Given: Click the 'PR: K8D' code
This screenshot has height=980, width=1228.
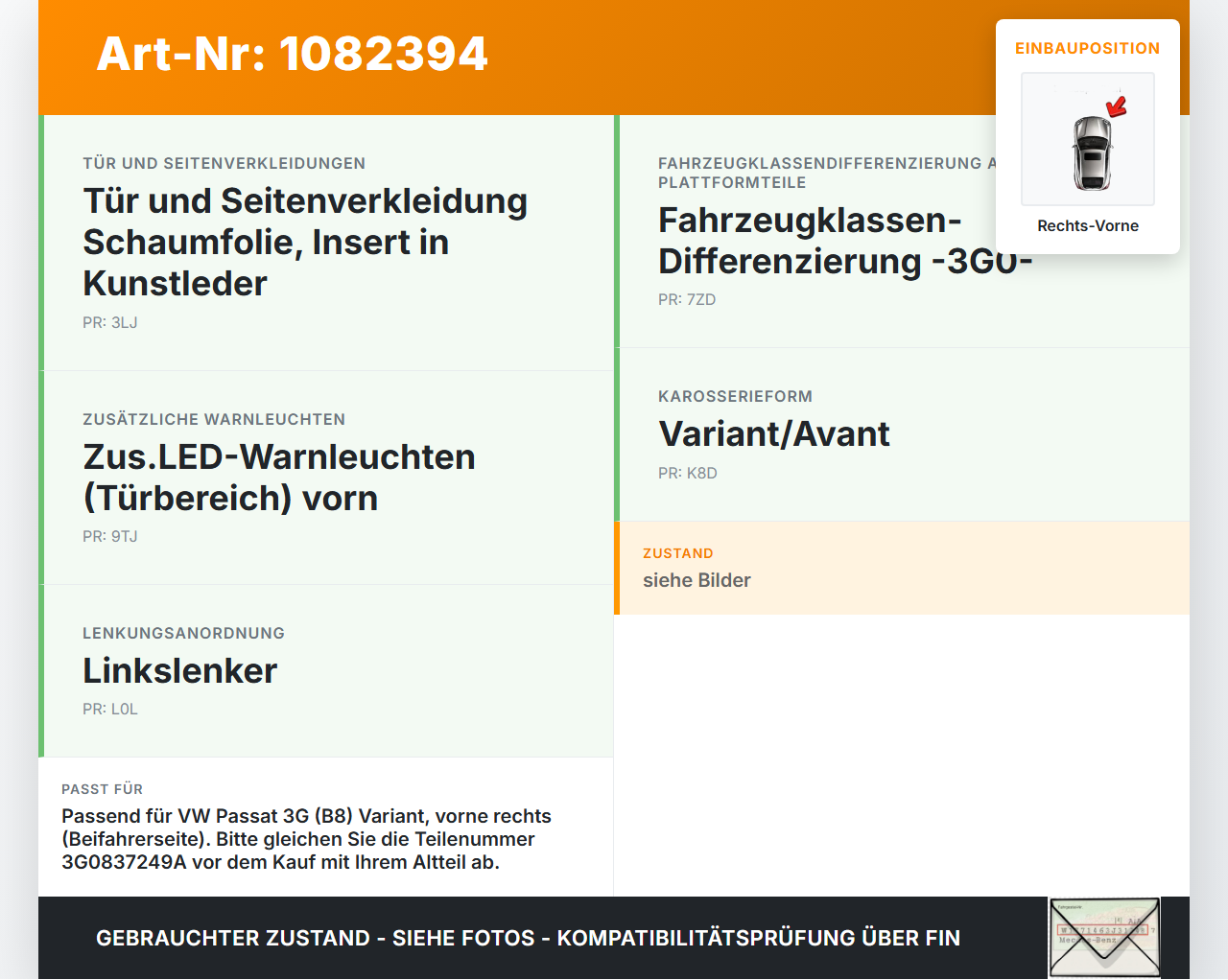Looking at the screenshot, I should click(688, 473).
